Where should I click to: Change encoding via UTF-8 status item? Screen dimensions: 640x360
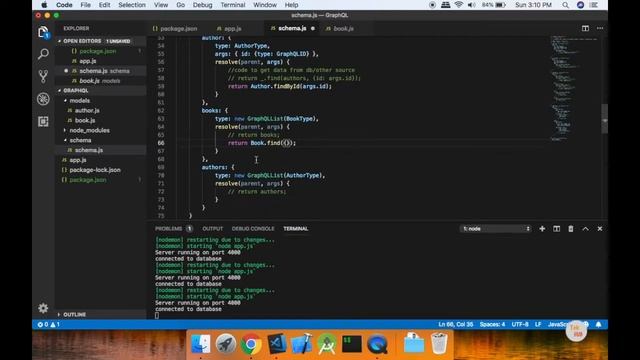pos(520,324)
